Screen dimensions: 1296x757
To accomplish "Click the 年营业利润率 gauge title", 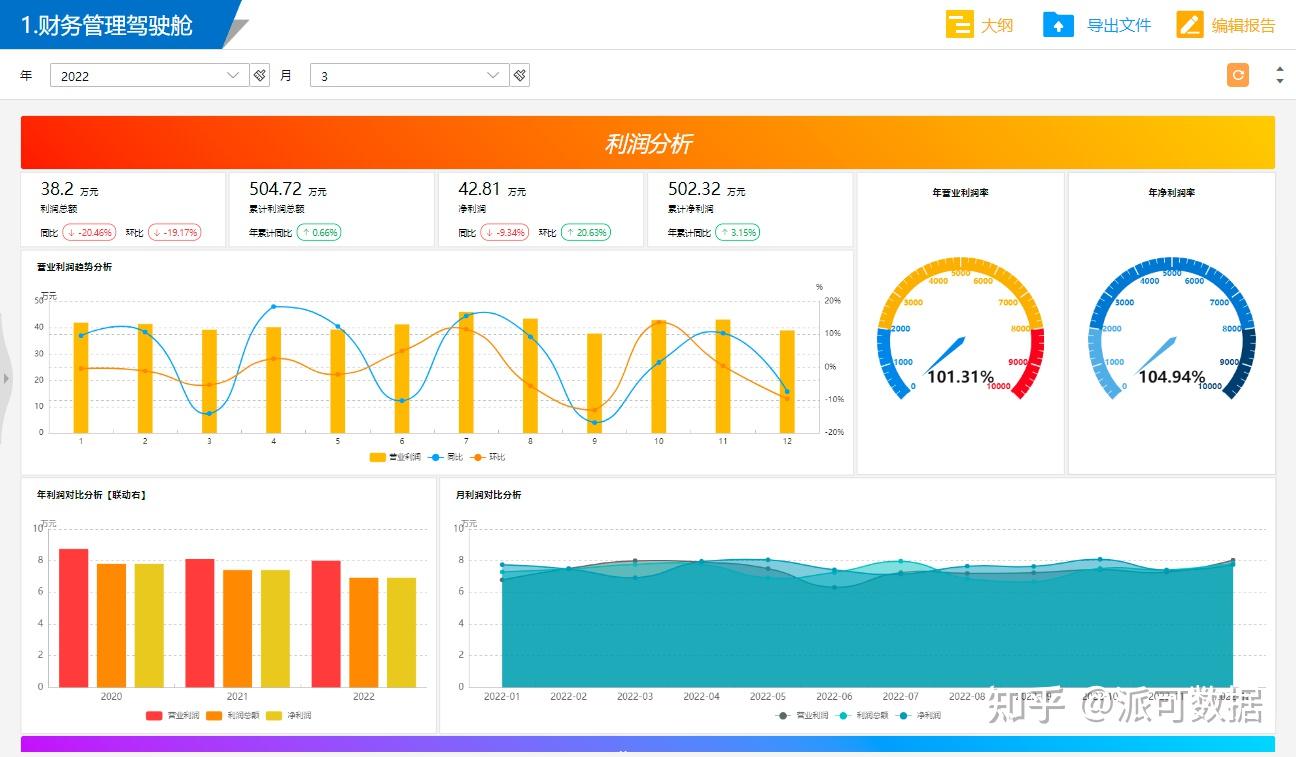I will click(x=960, y=192).
